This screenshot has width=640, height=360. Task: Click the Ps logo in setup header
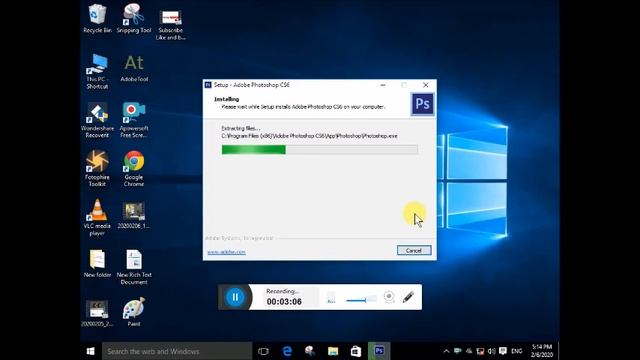point(422,104)
